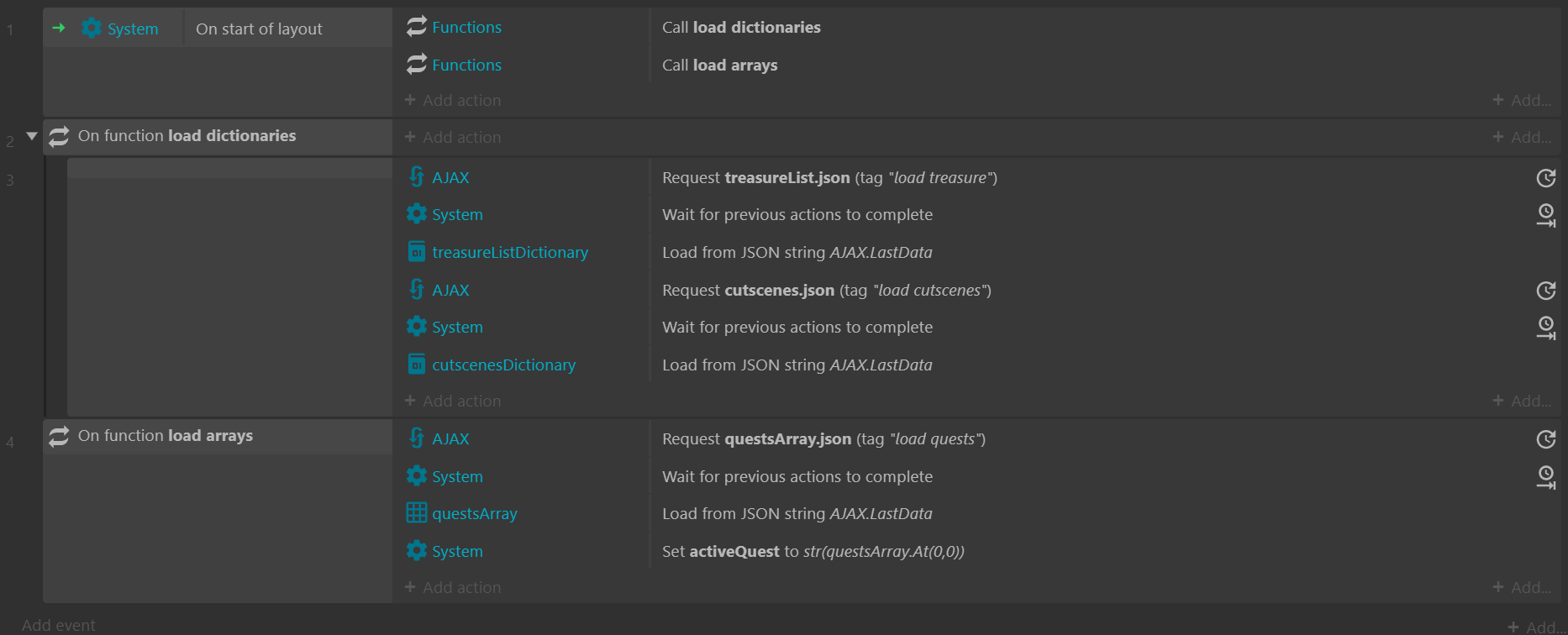Screen dimensions: 1568x635
Task: Select the Call load arrays action
Action: pyautogui.click(x=720, y=65)
